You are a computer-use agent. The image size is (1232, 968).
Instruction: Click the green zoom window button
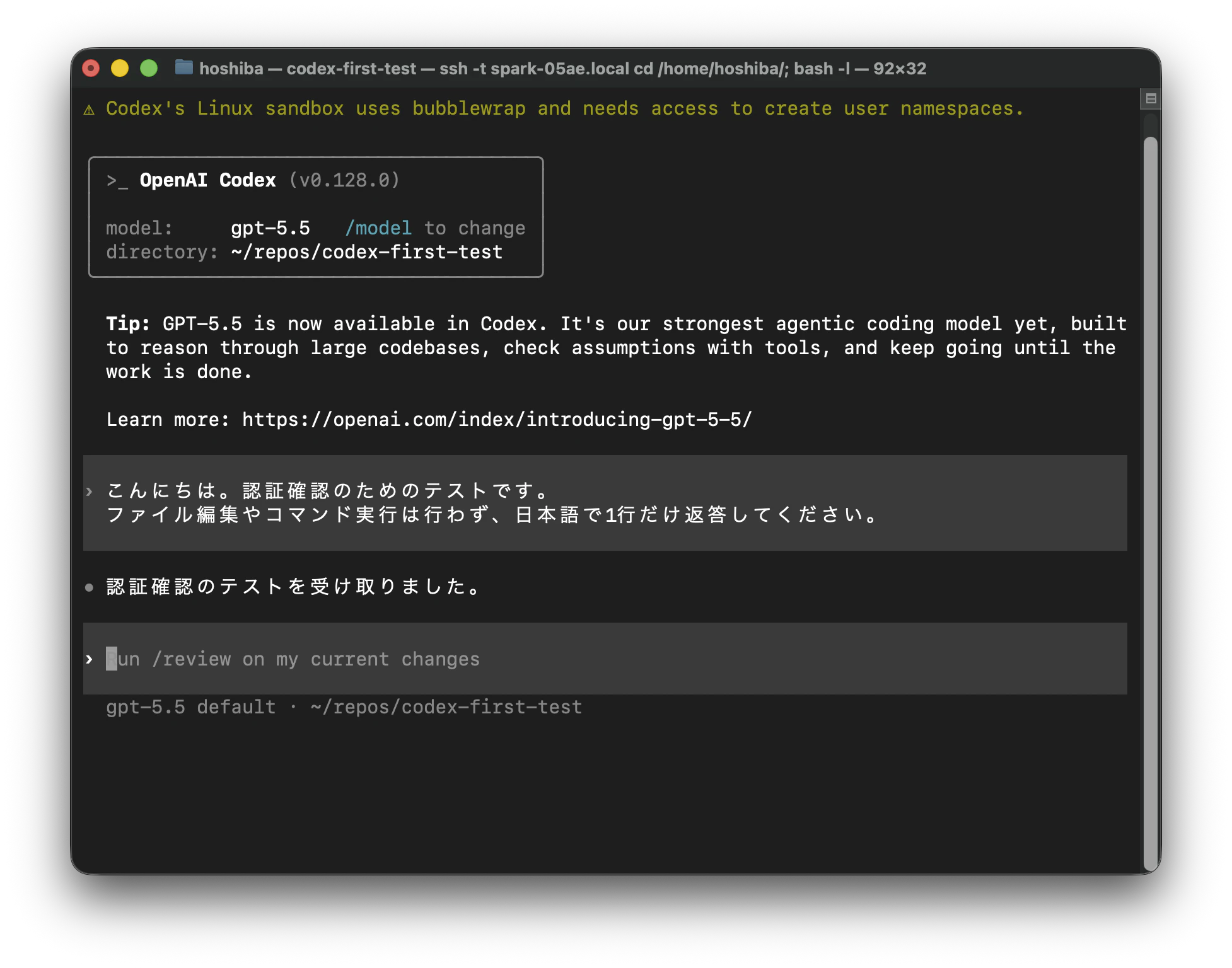[x=149, y=68]
